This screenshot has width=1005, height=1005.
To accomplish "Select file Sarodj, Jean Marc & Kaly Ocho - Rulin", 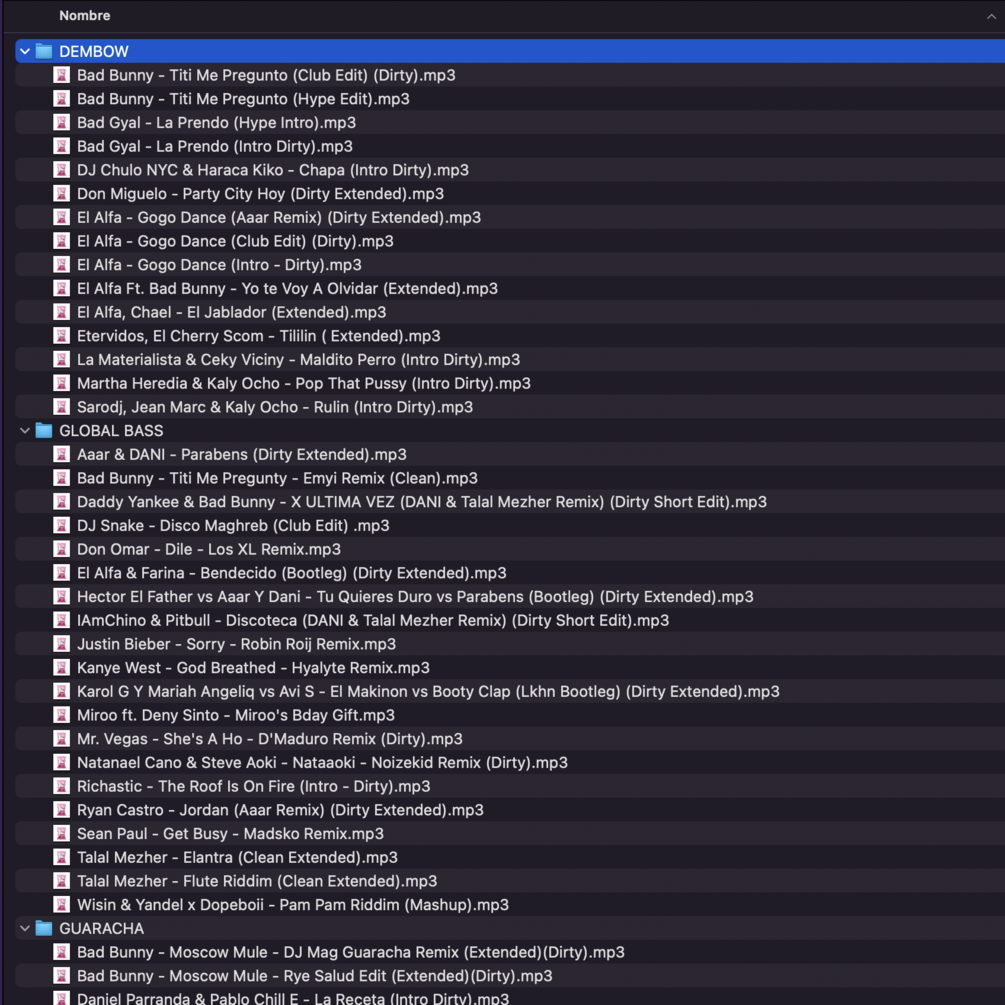I will [x=275, y=407].
